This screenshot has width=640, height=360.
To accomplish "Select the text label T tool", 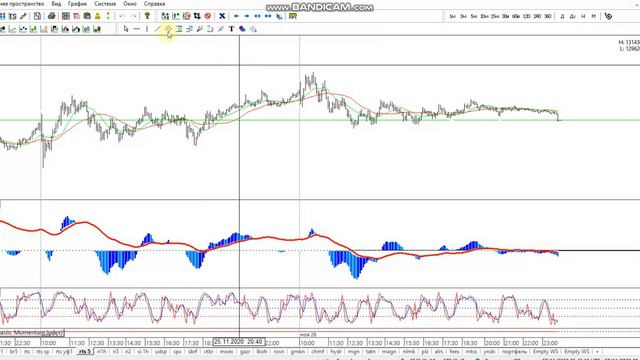I will [x=231, y=29].
